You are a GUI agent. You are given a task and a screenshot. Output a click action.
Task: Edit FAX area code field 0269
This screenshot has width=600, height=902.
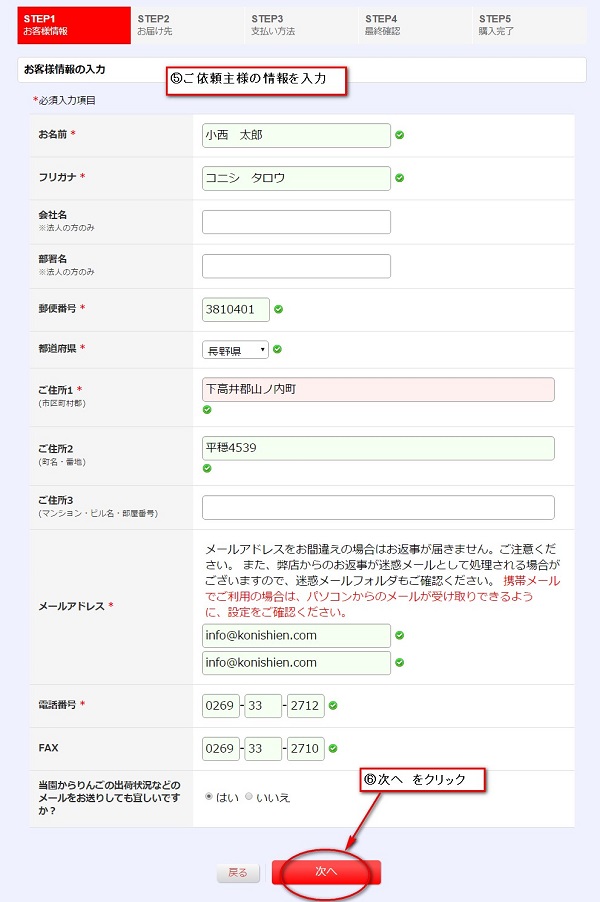[221, 749]
